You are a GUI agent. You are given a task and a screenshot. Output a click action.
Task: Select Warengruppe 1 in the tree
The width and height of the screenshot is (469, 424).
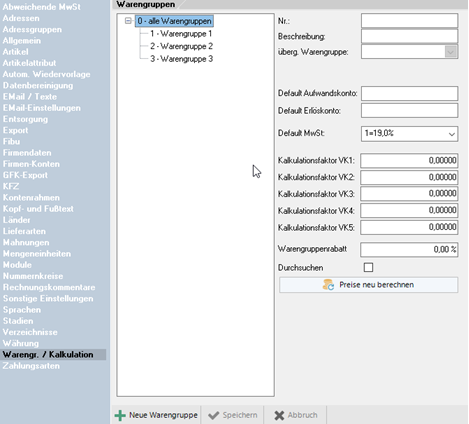(181, 34)
